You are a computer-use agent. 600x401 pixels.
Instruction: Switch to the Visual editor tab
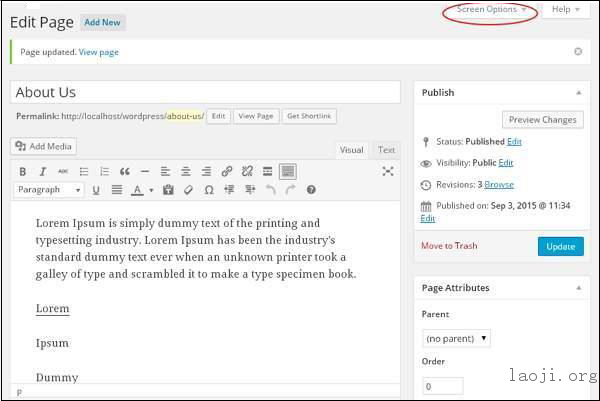point(351,150)
